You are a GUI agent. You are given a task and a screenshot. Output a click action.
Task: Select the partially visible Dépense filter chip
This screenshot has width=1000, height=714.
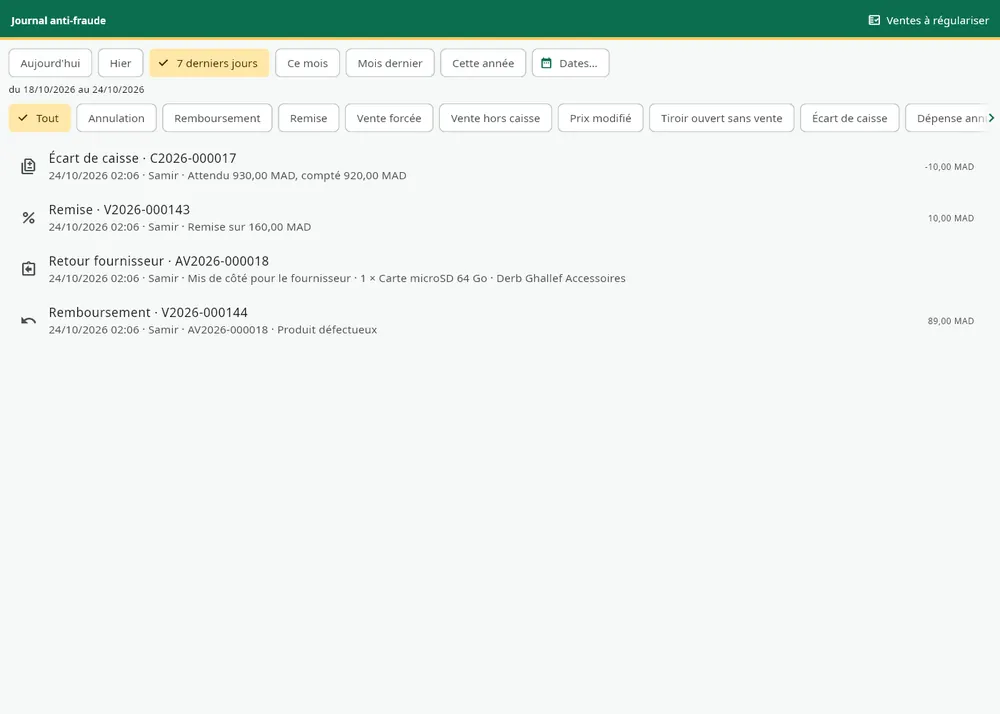(946, 118)
